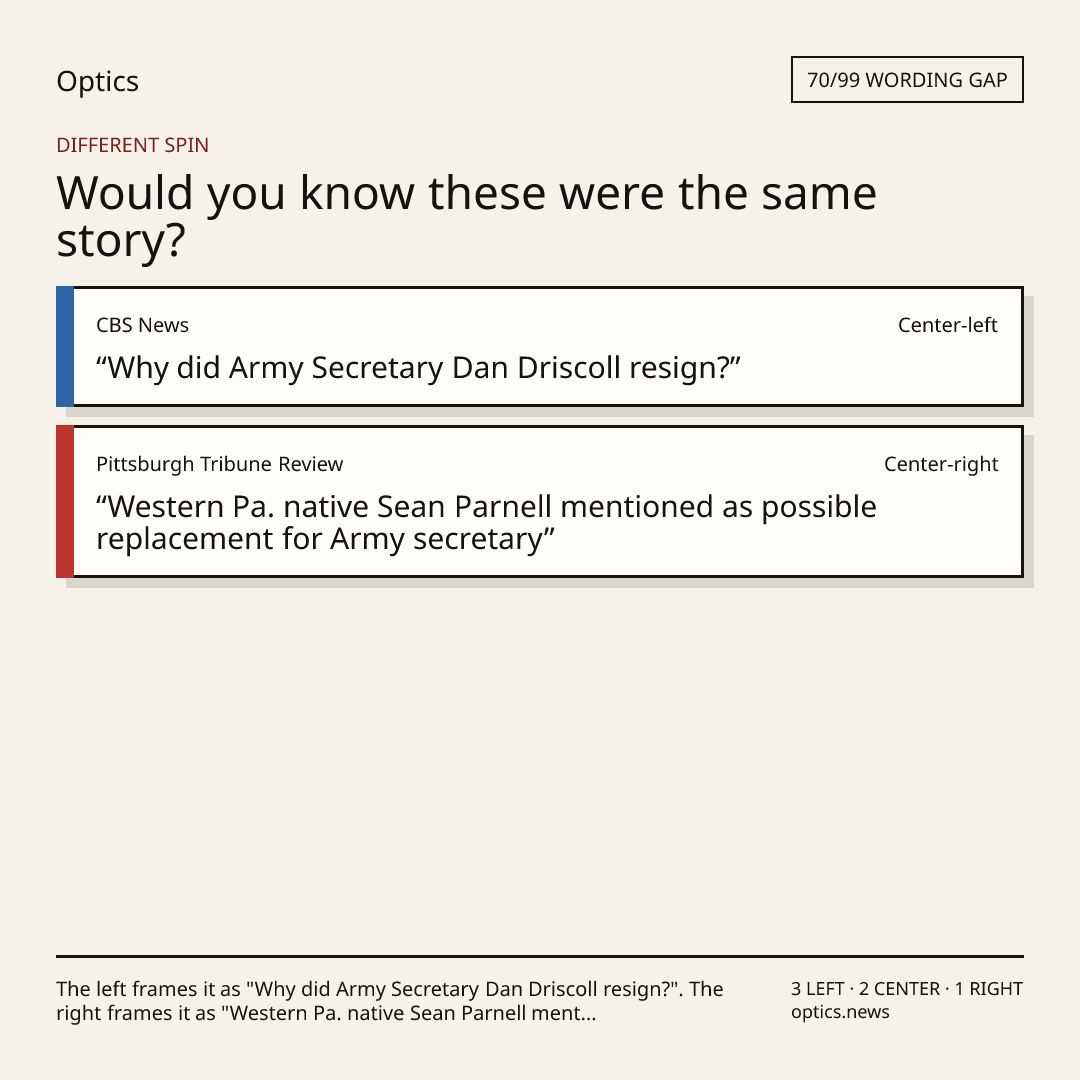Screen dimensions: 1080x1080
Task: Click the 1 RIGHT coverage count
Action: [x=988, y=989]
